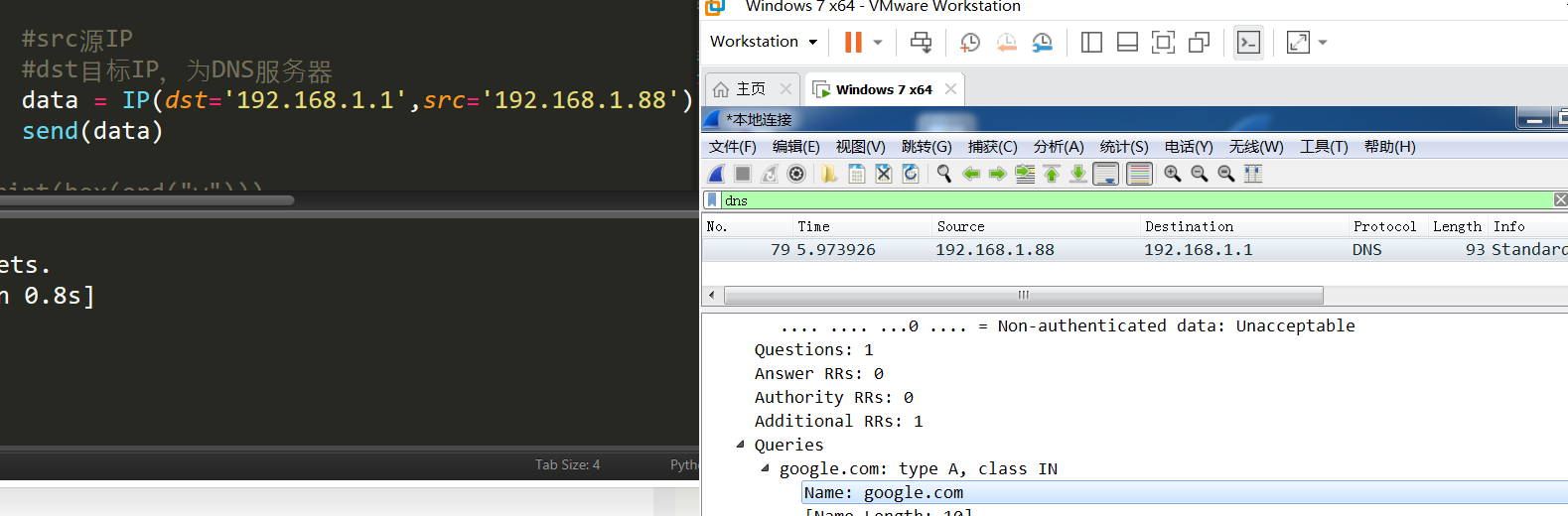Open the 电话(Y) menu
Screen dimensions: 1568x516
click(x=1189, y=147)
